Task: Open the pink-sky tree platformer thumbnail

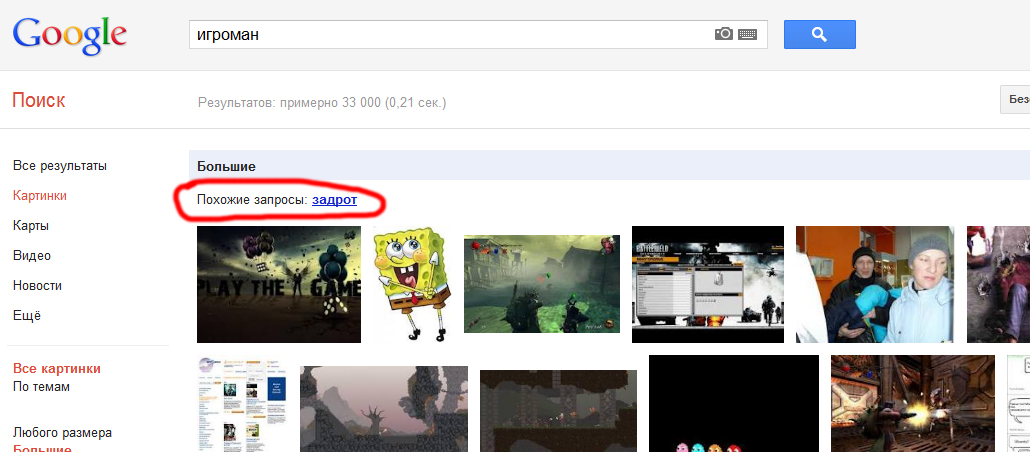Action: pos(384,409)
